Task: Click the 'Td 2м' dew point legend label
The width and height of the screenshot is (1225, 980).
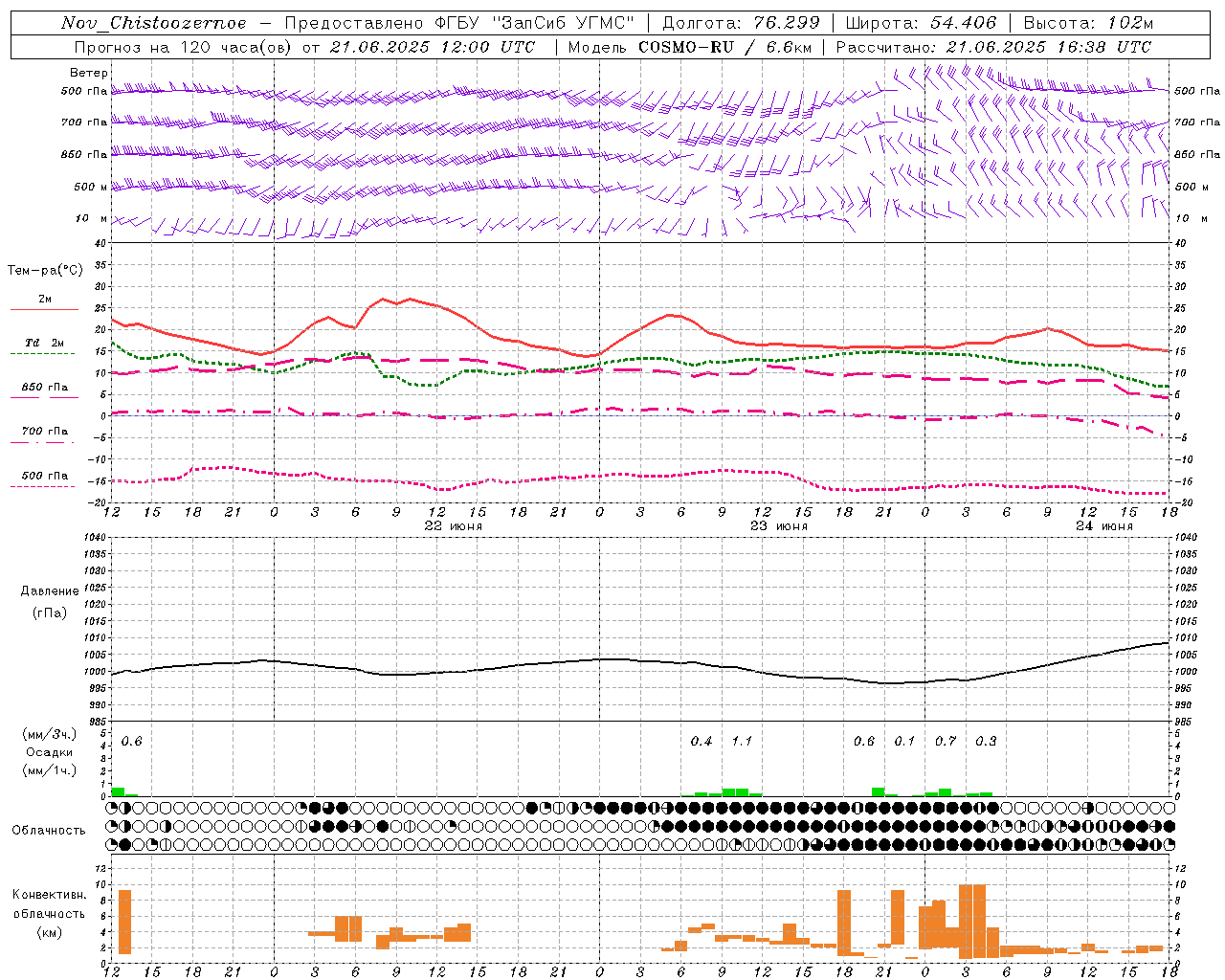Action: click(x=44, y=343)
